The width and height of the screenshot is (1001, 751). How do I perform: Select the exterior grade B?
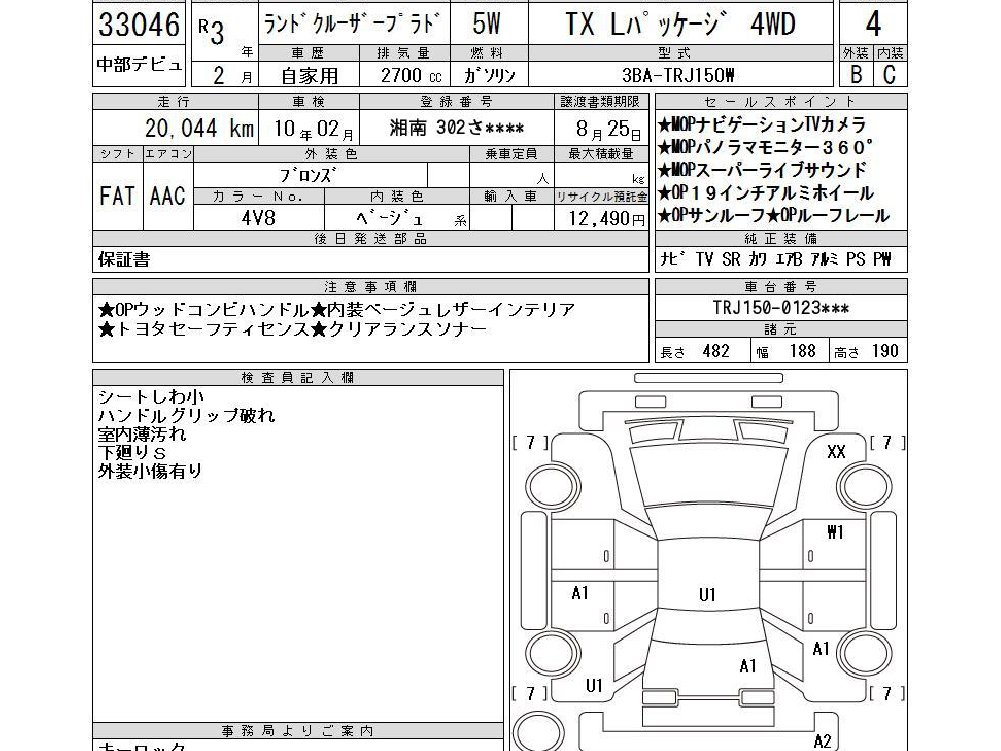pyautogui.click(x=856, y=75)
